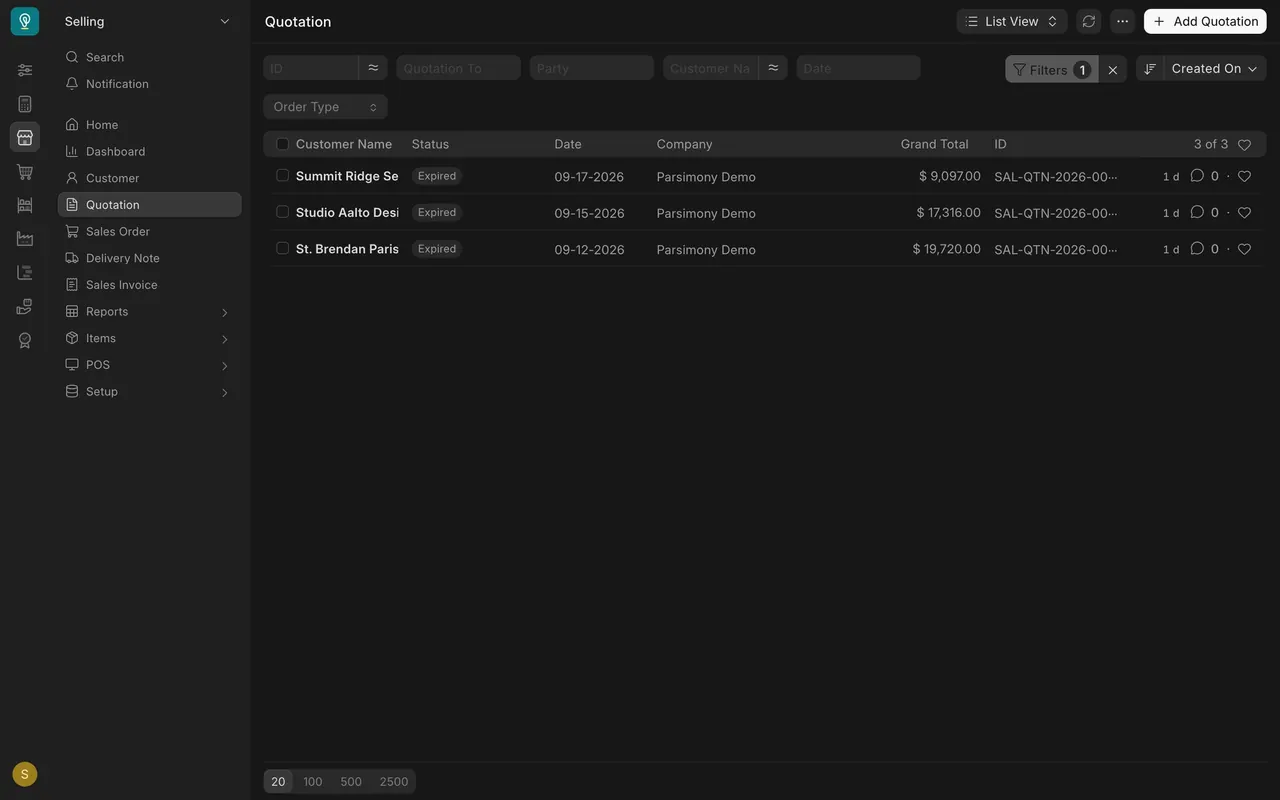Click the like heart on Studio Aalto row

[x=1244, y=212]
